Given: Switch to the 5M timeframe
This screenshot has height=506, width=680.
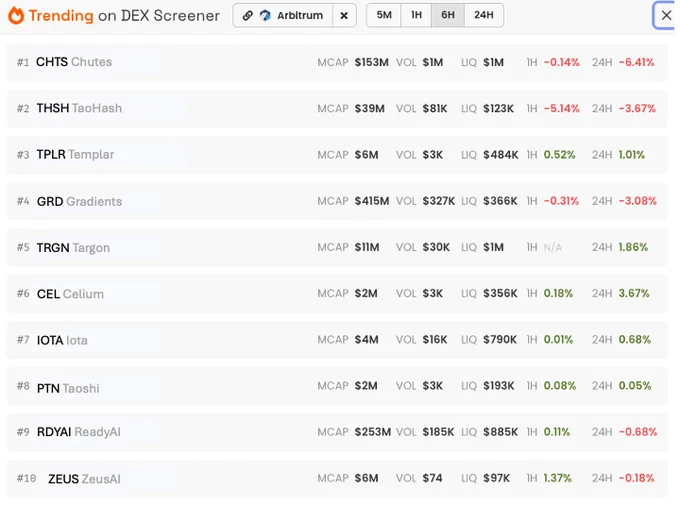Looking at the screenshot, I should tap(384, 15).
